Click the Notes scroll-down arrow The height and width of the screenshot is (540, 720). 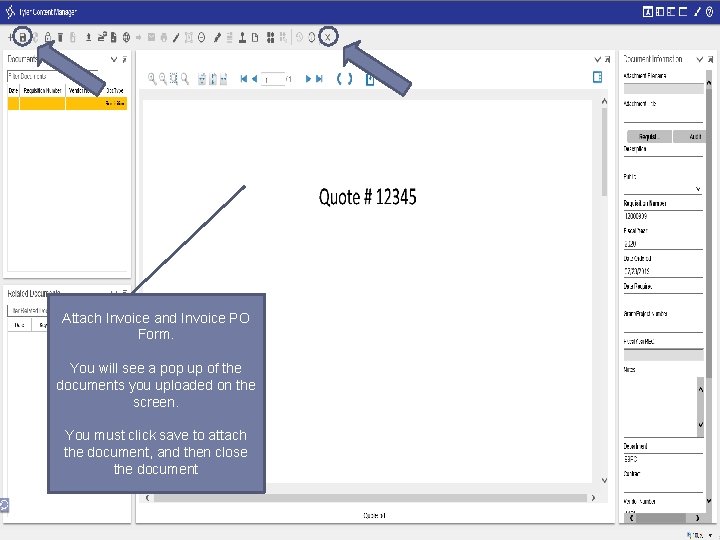coord(700,424)
